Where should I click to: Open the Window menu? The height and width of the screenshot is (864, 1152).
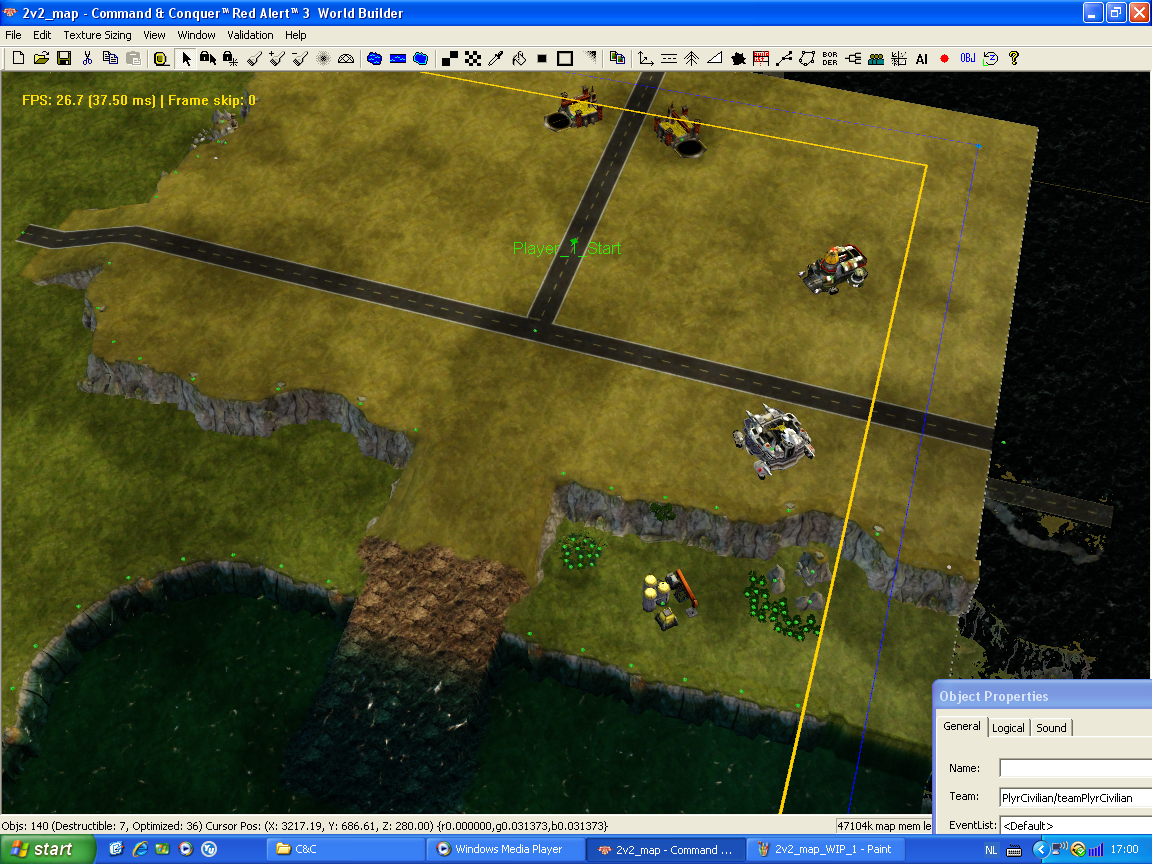196,35
